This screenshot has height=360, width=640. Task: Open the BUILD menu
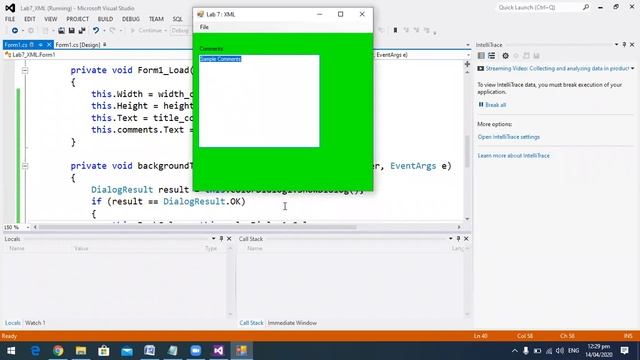tap(105, 19)
